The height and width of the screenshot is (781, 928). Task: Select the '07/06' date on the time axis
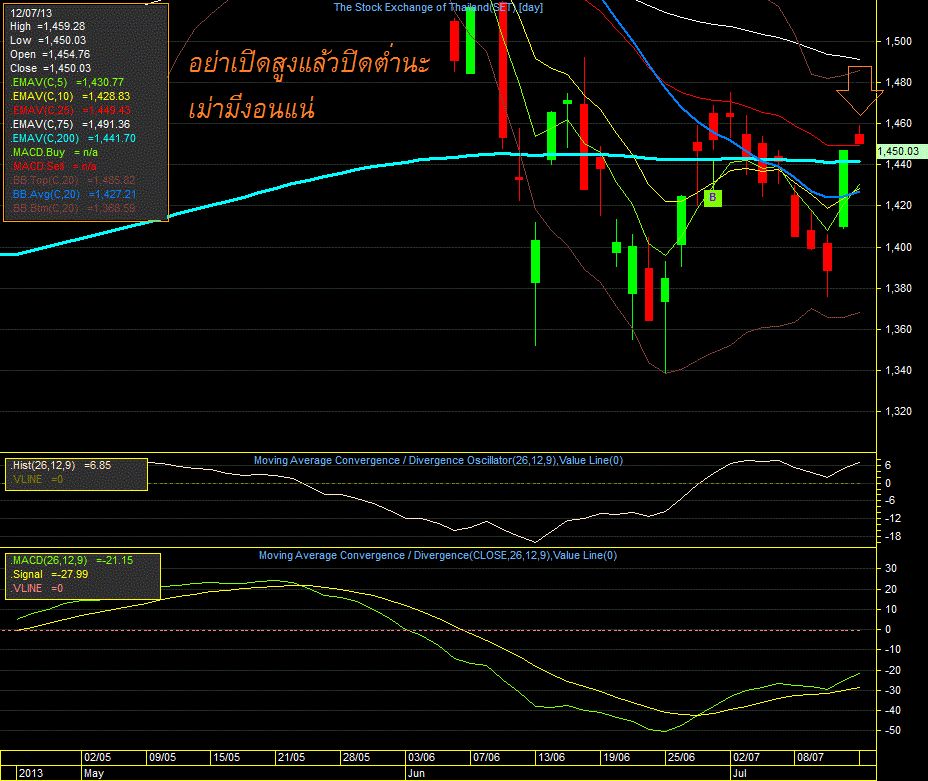click(486, 757)
